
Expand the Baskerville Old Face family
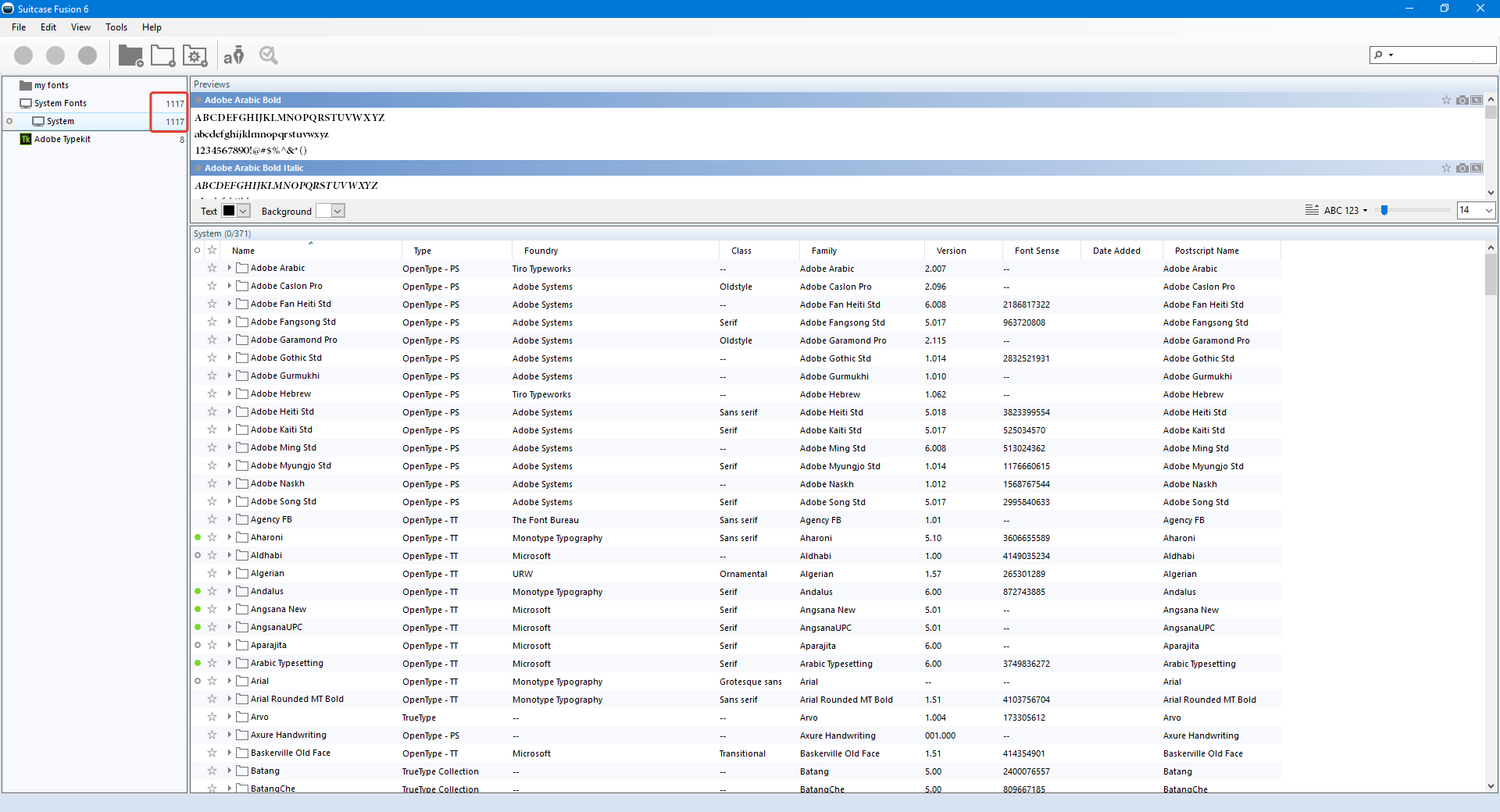(x=230, y=753)
